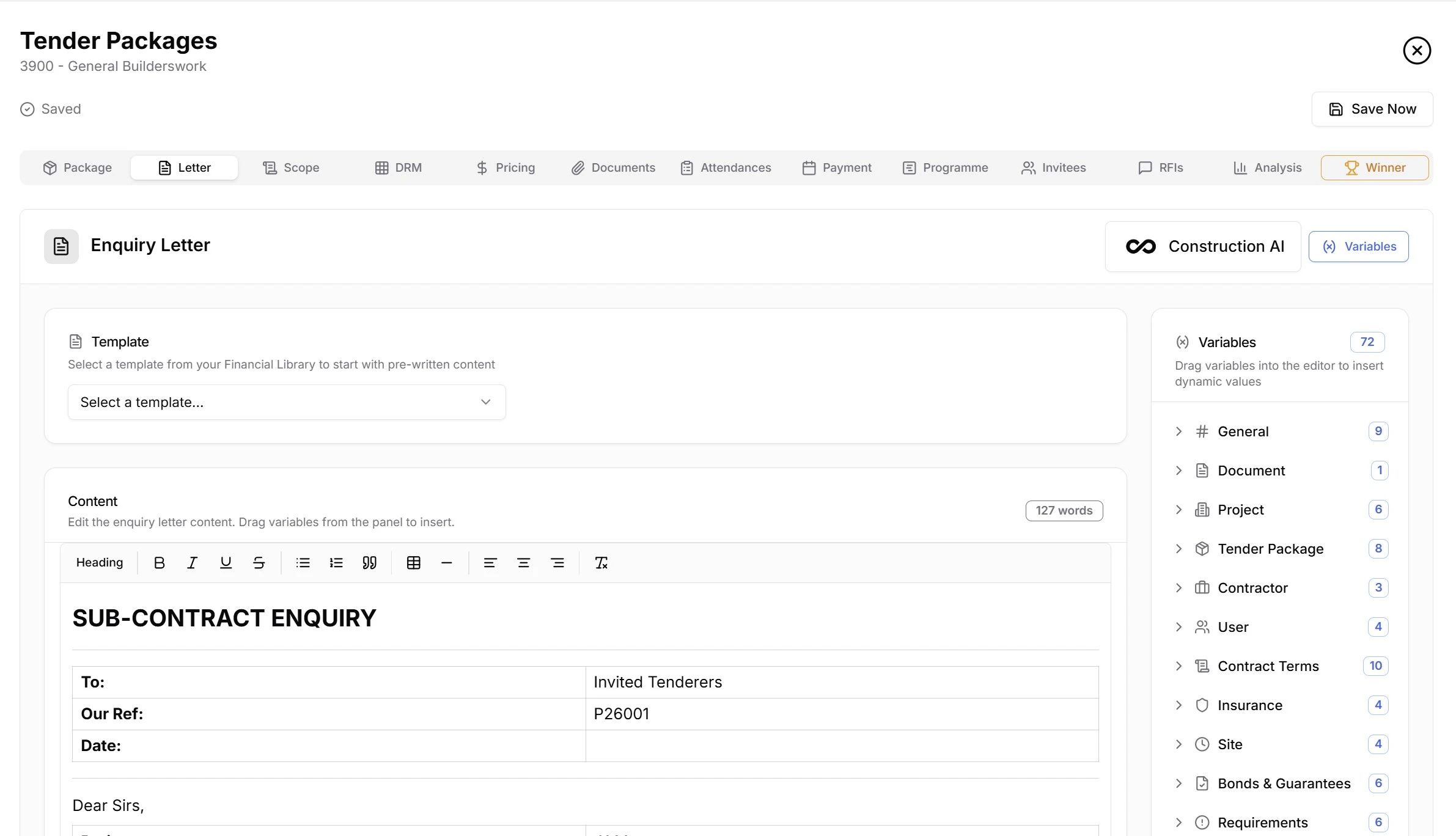Screen dimensions: 1456x836
Task: Click the Save Now disk icon
Action: (x=1336, y=109)
